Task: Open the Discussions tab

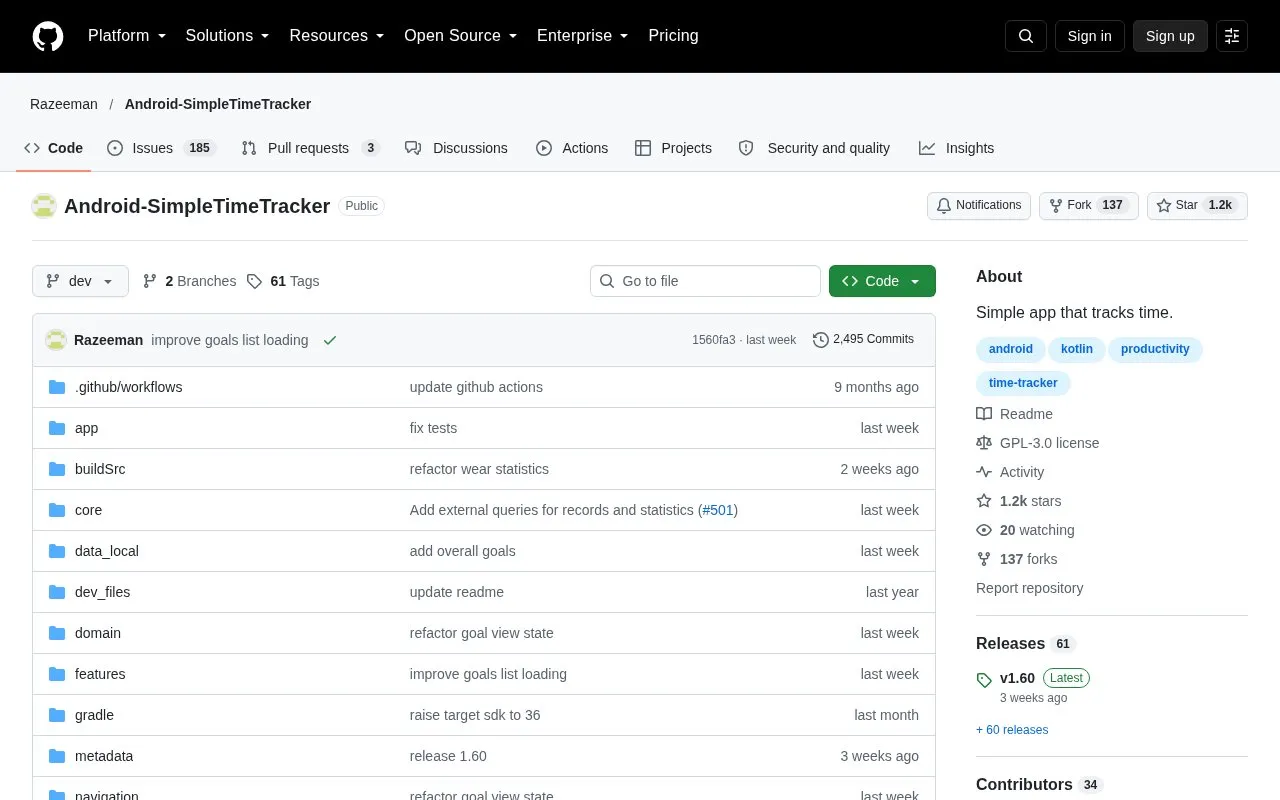Action: pos(456,148)
